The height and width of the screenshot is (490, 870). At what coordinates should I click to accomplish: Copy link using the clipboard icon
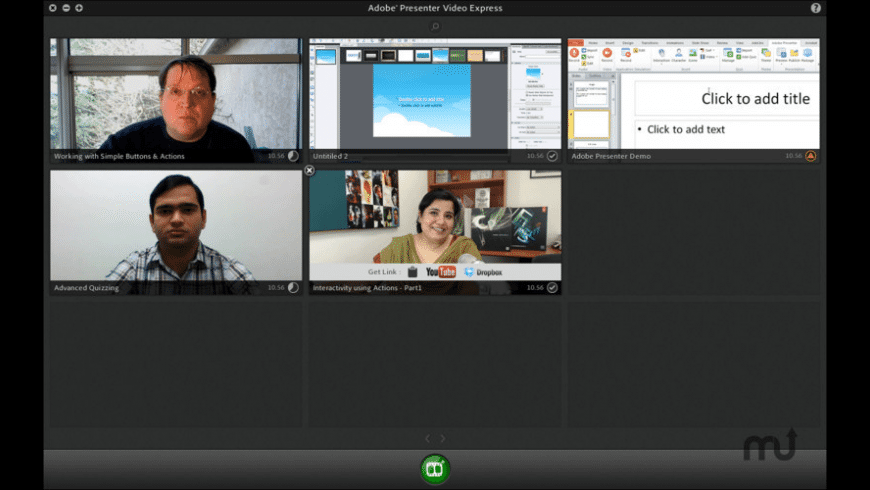pyautogui.click(x=412, y=272)
